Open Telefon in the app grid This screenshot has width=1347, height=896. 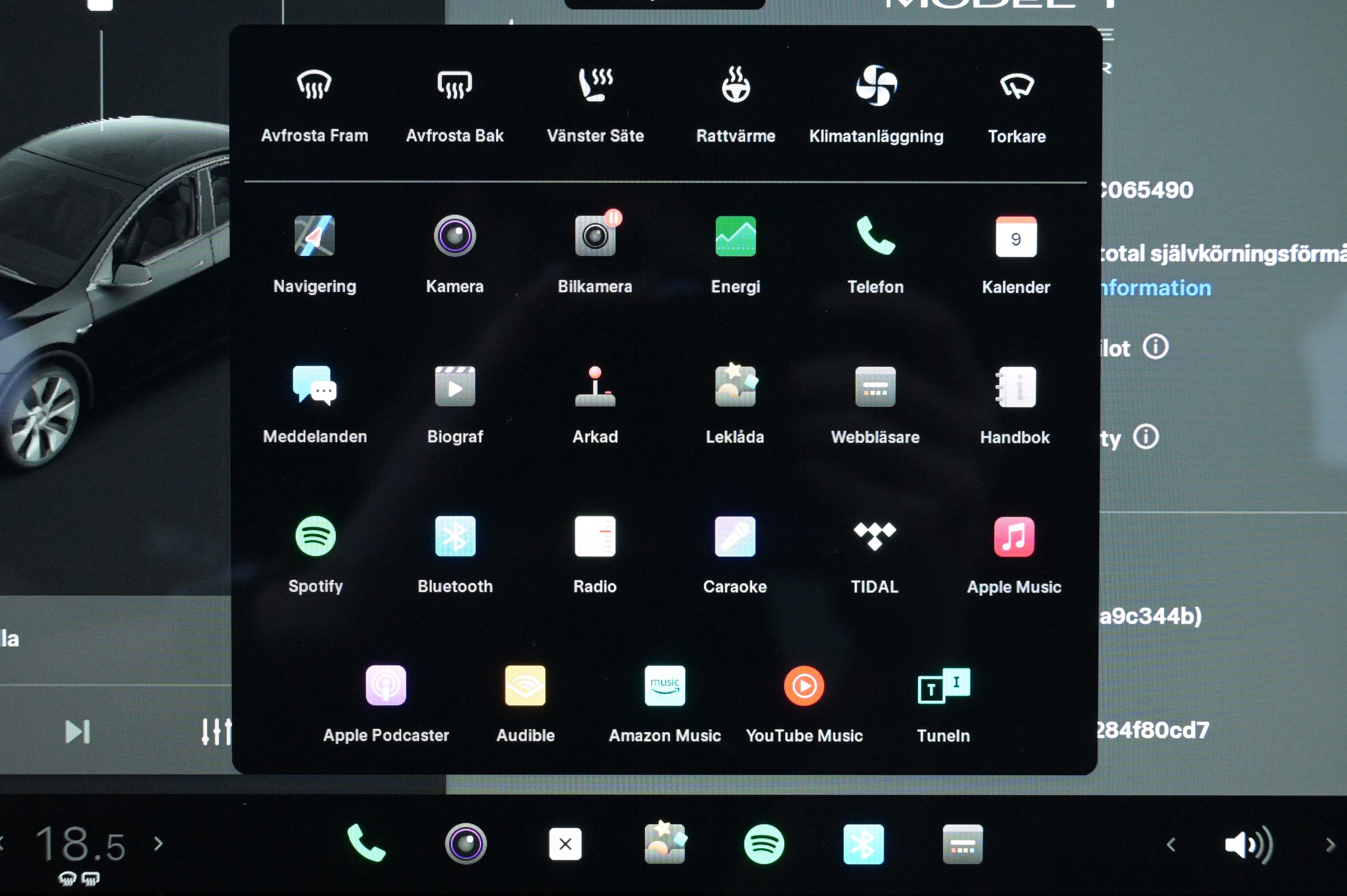[x=876, y=254]
